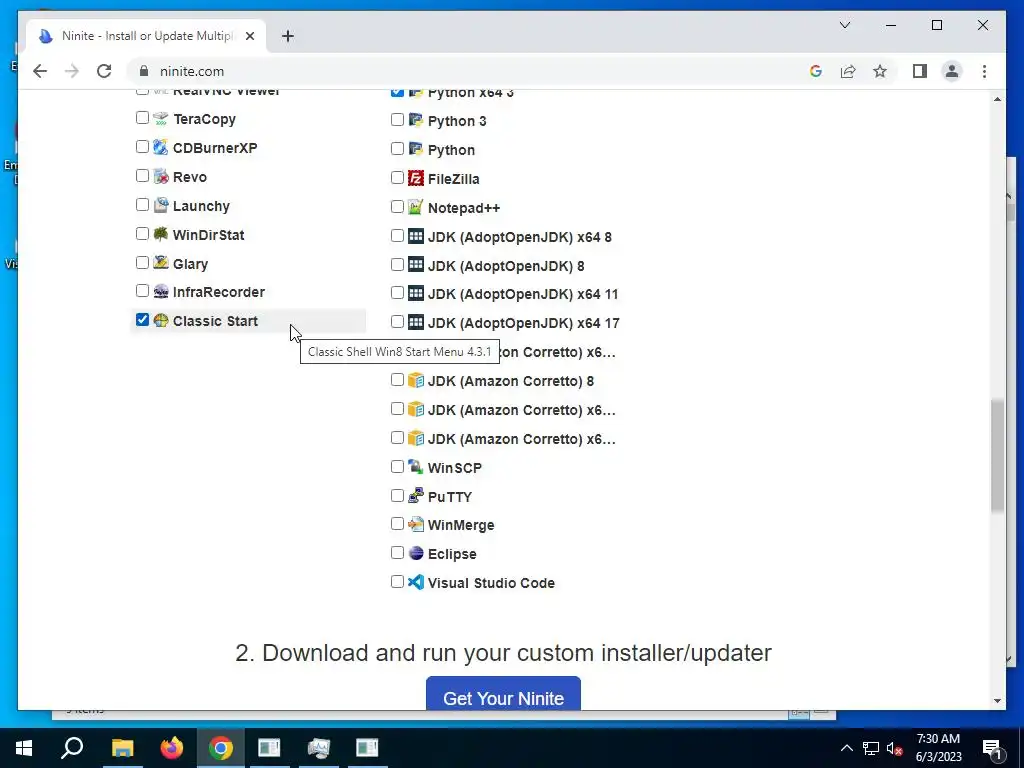Open Chrome three-dot menu
Screen dimensions: 1024x768
pos(984,71)
